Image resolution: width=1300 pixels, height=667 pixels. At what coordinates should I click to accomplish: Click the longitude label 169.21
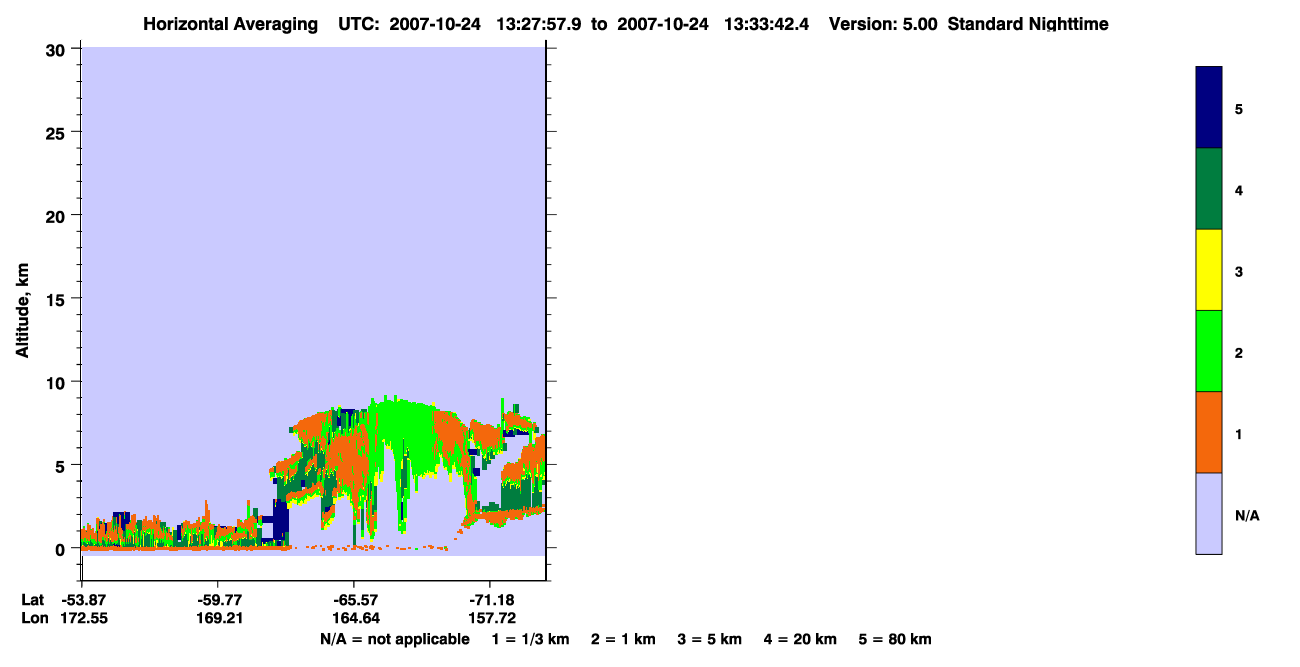pos(217,618)
